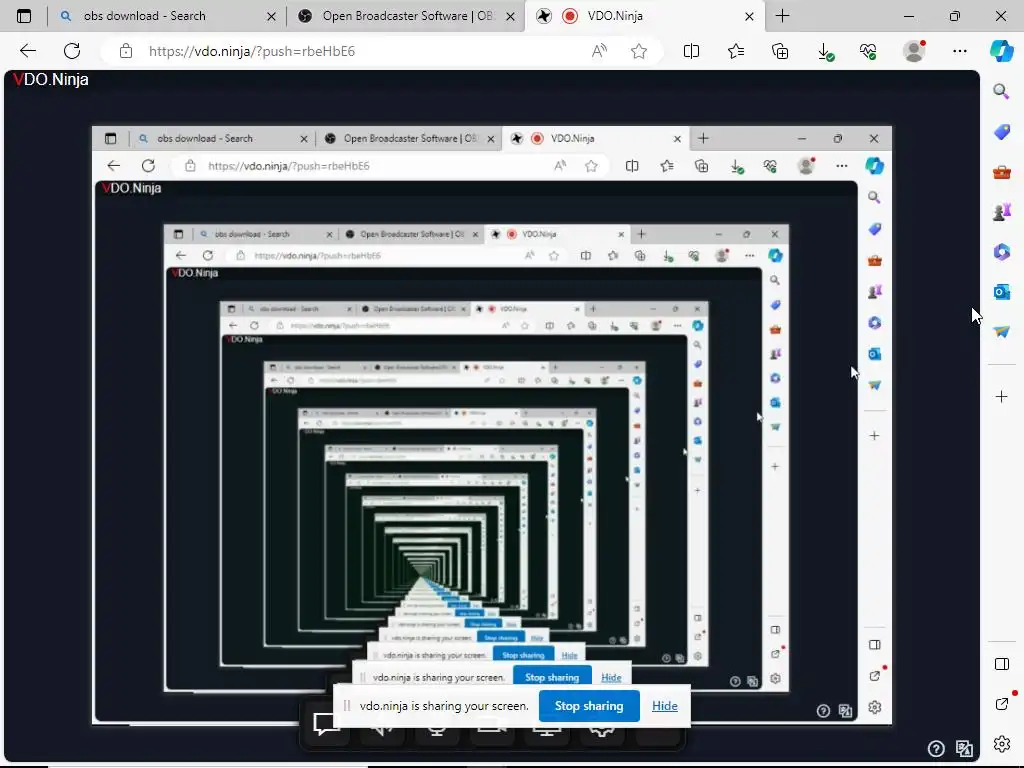Open the tab actions menu icon
Image resolution: width=1024 pixels, height=768 pixels.
click(x=24, y=16)
